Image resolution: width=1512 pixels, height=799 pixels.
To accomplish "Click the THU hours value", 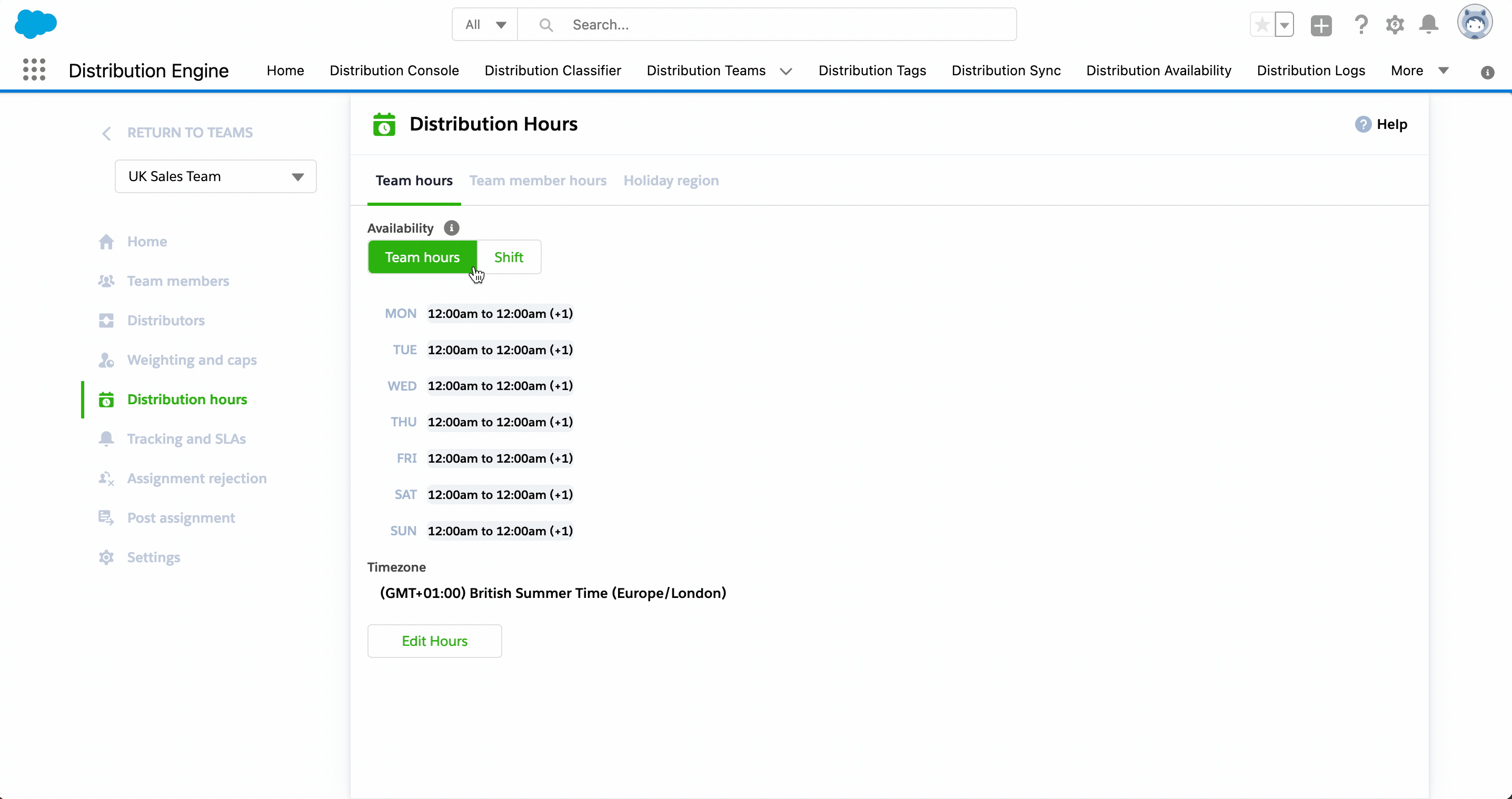I will (x=500, y=422).
